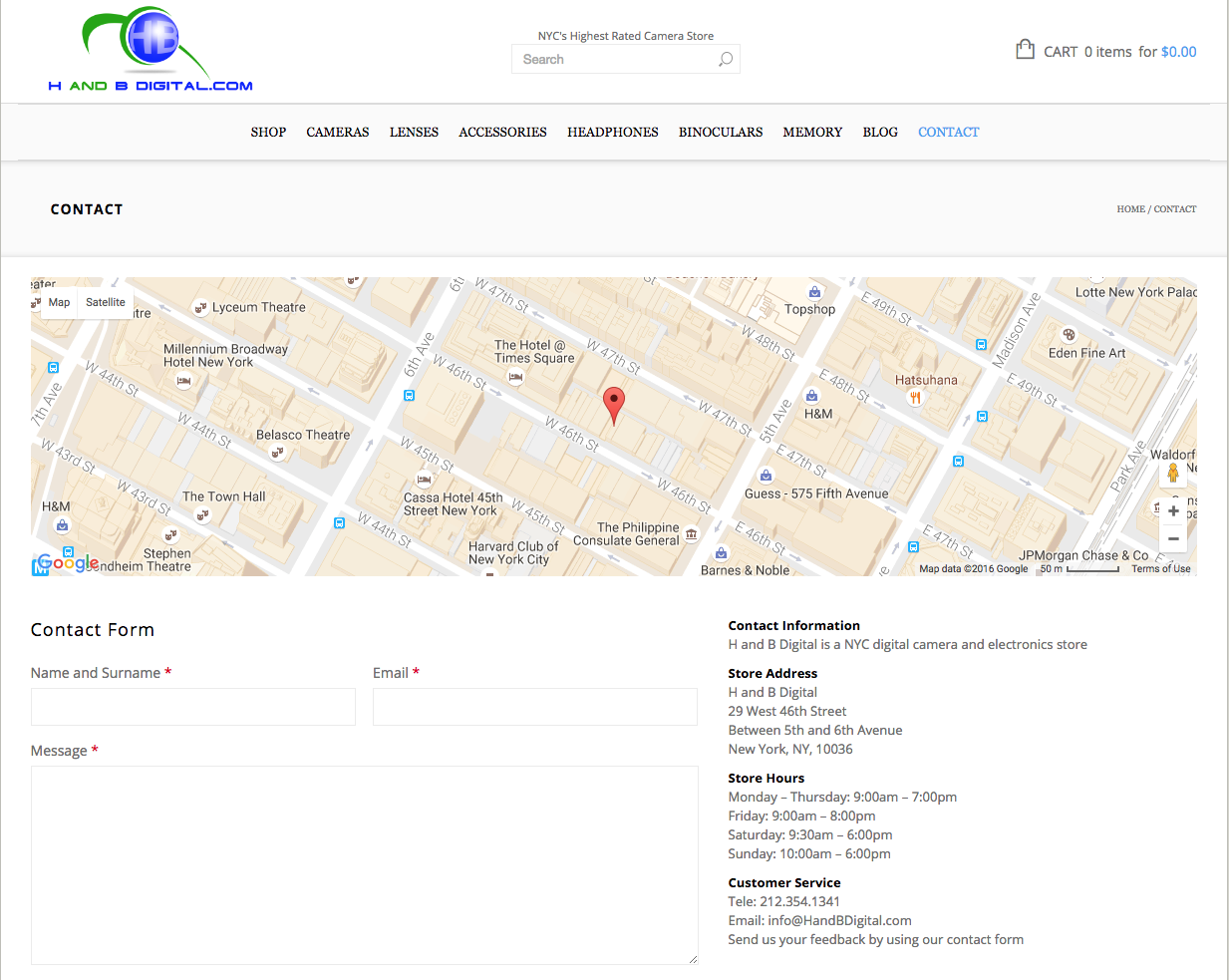Click the Lyceum Theatre marker icon
Screen dimensions: 1229x980
pyautogui.click(x=200, y=308)
